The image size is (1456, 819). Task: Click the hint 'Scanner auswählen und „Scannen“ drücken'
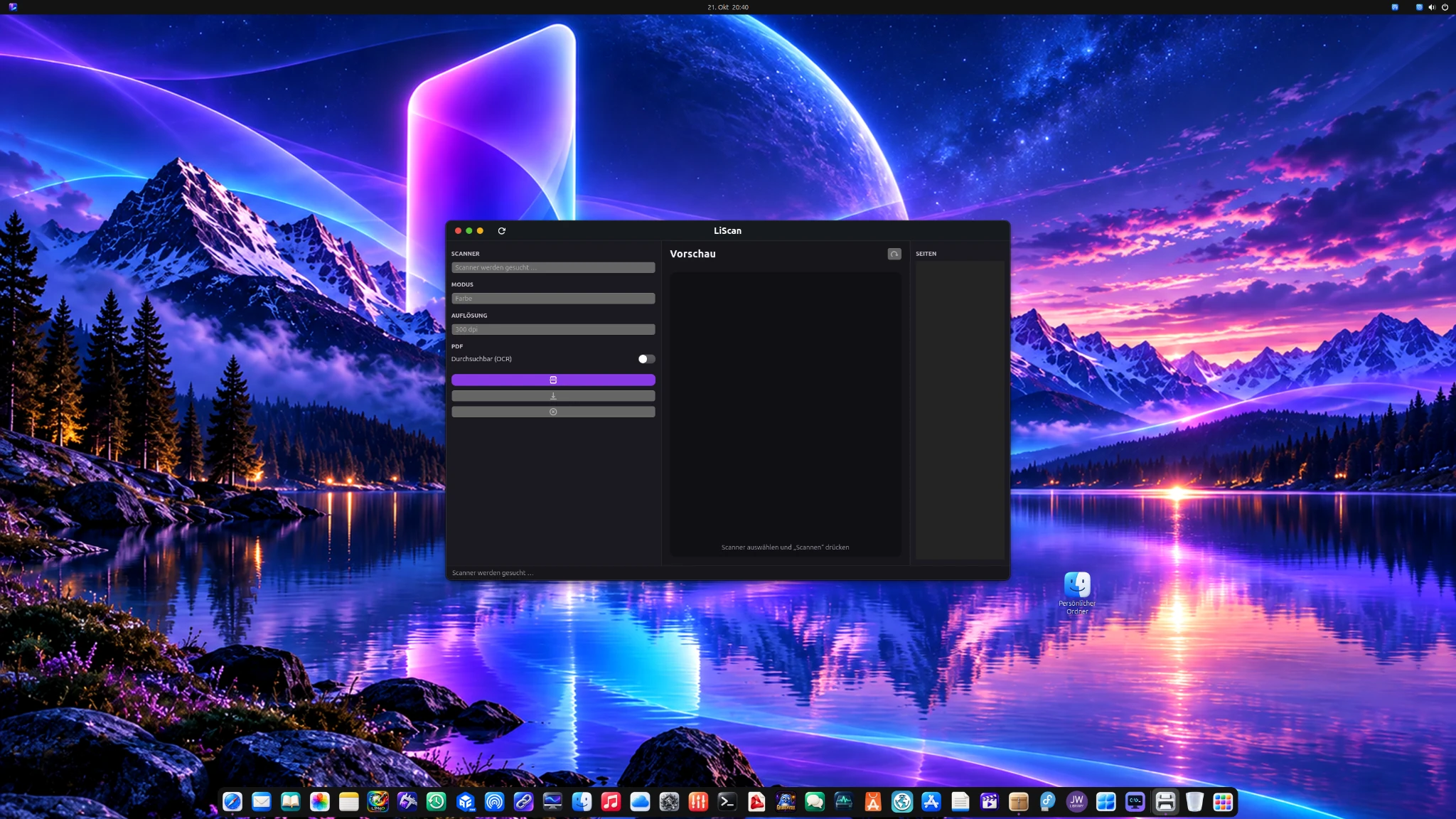785,547
